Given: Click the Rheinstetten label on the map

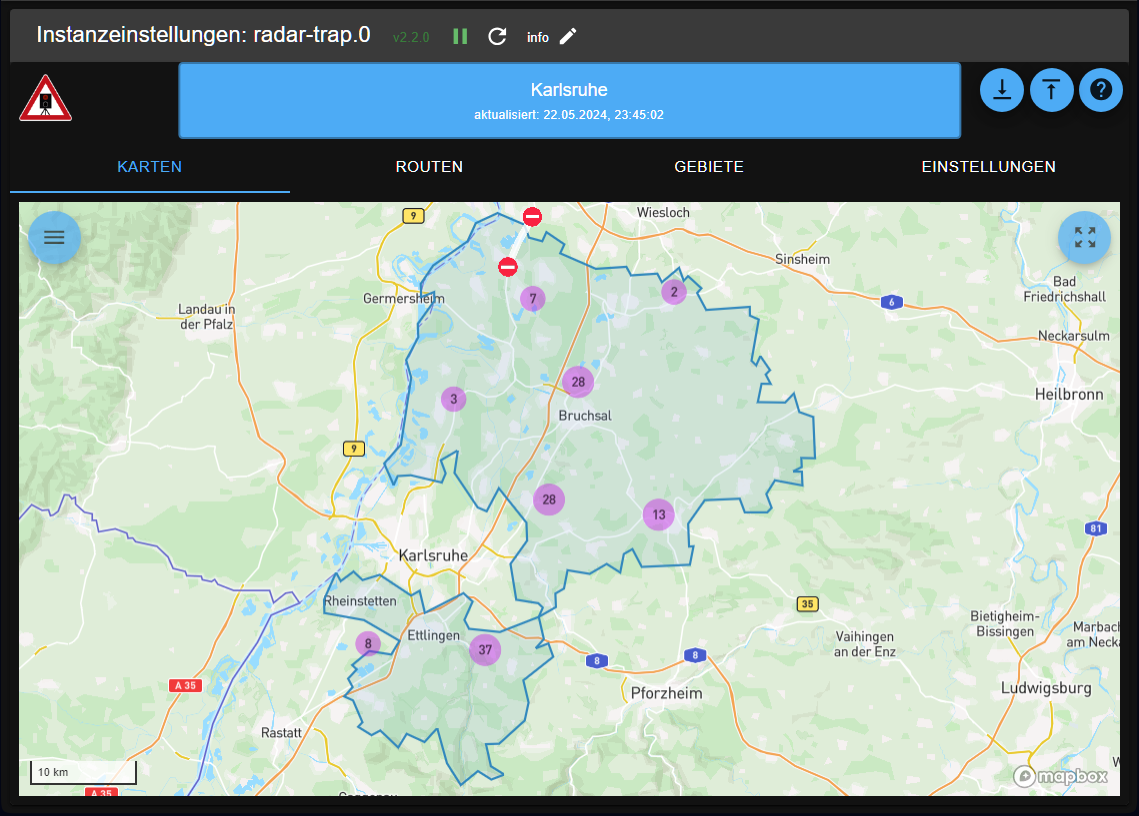Looking at the screenshot, I should 361,601.
